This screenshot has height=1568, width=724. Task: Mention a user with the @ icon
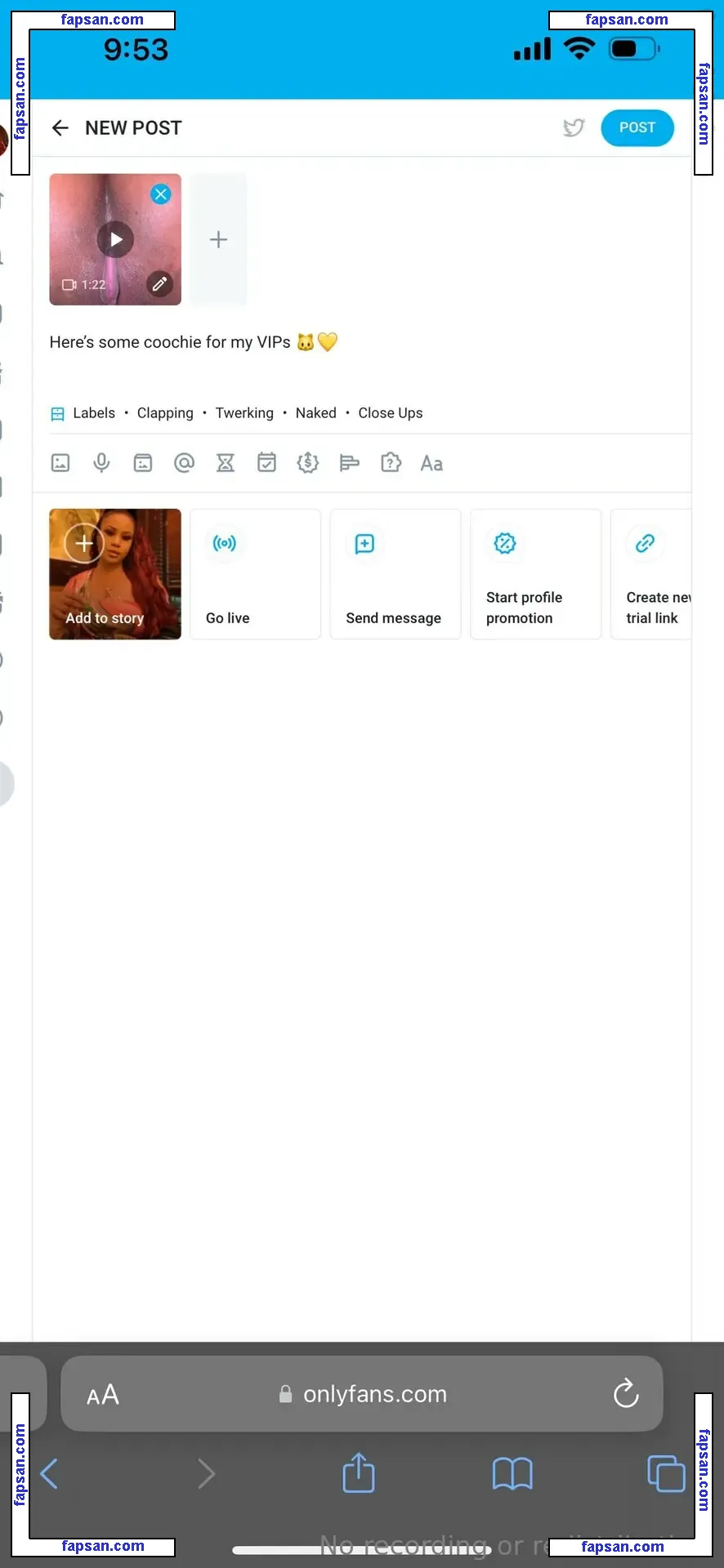click(185, 463)
